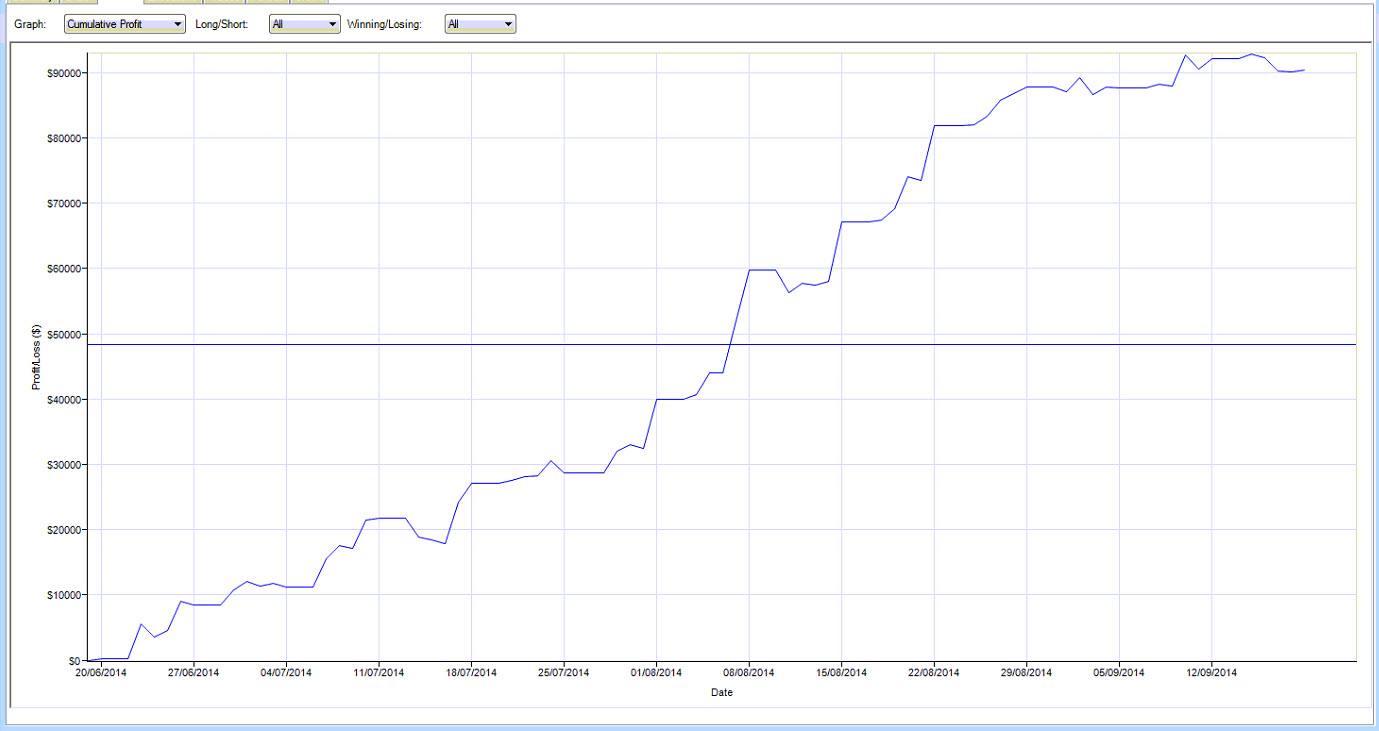Select the 25/07/2014 date axis label
The width and height of the screenshot is (1379, 731).
tap(564, 673)
